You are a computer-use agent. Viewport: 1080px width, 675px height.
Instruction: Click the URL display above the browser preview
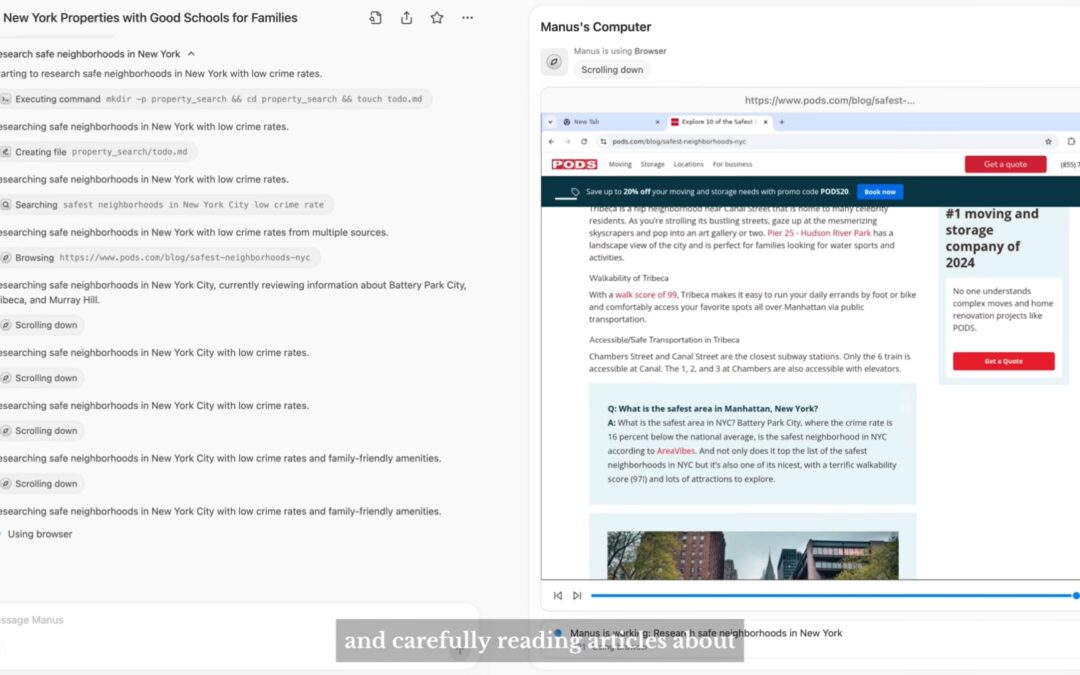pyautogui.click(x=830, y=100)
